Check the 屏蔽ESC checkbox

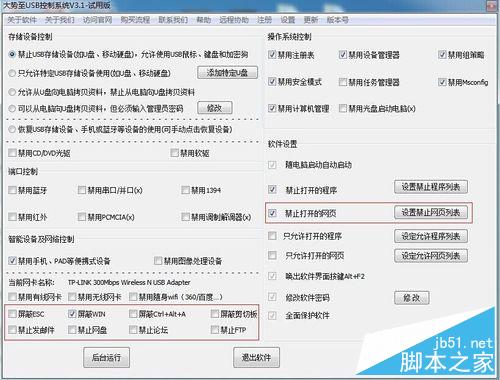[12, 314]
